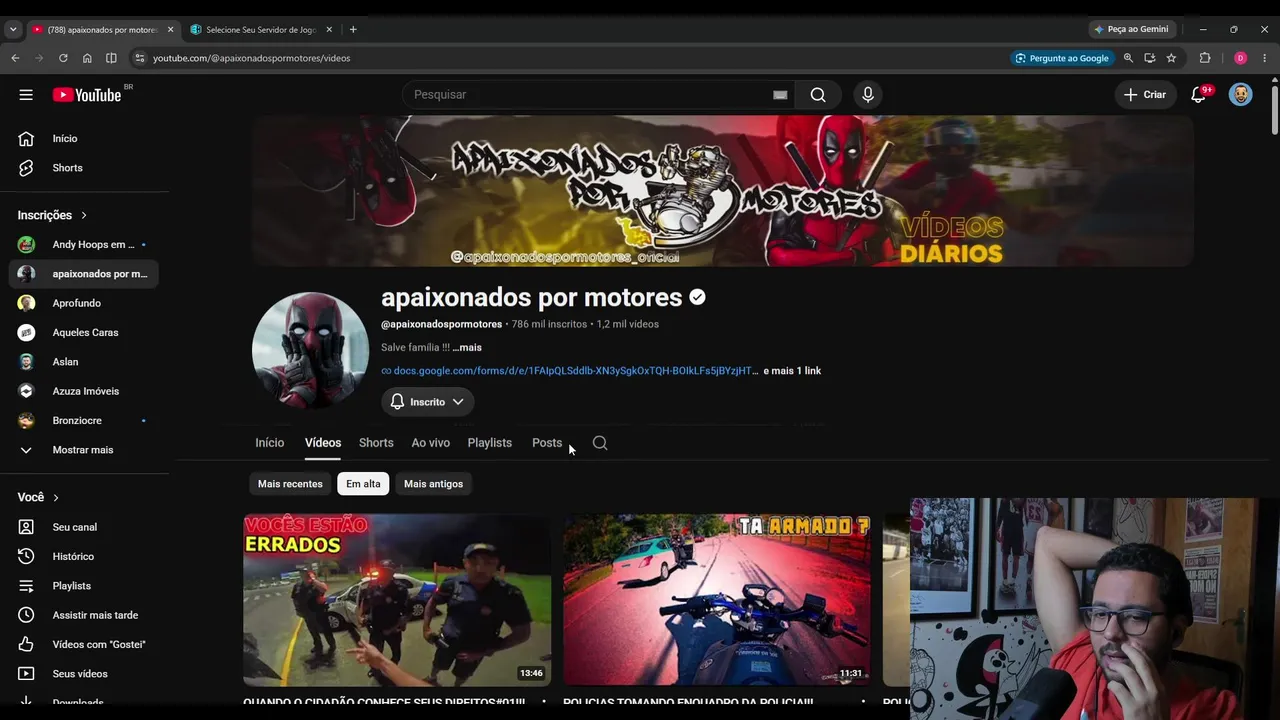Open the Aprofundo channel in sidebar

(x=84, y=303)
